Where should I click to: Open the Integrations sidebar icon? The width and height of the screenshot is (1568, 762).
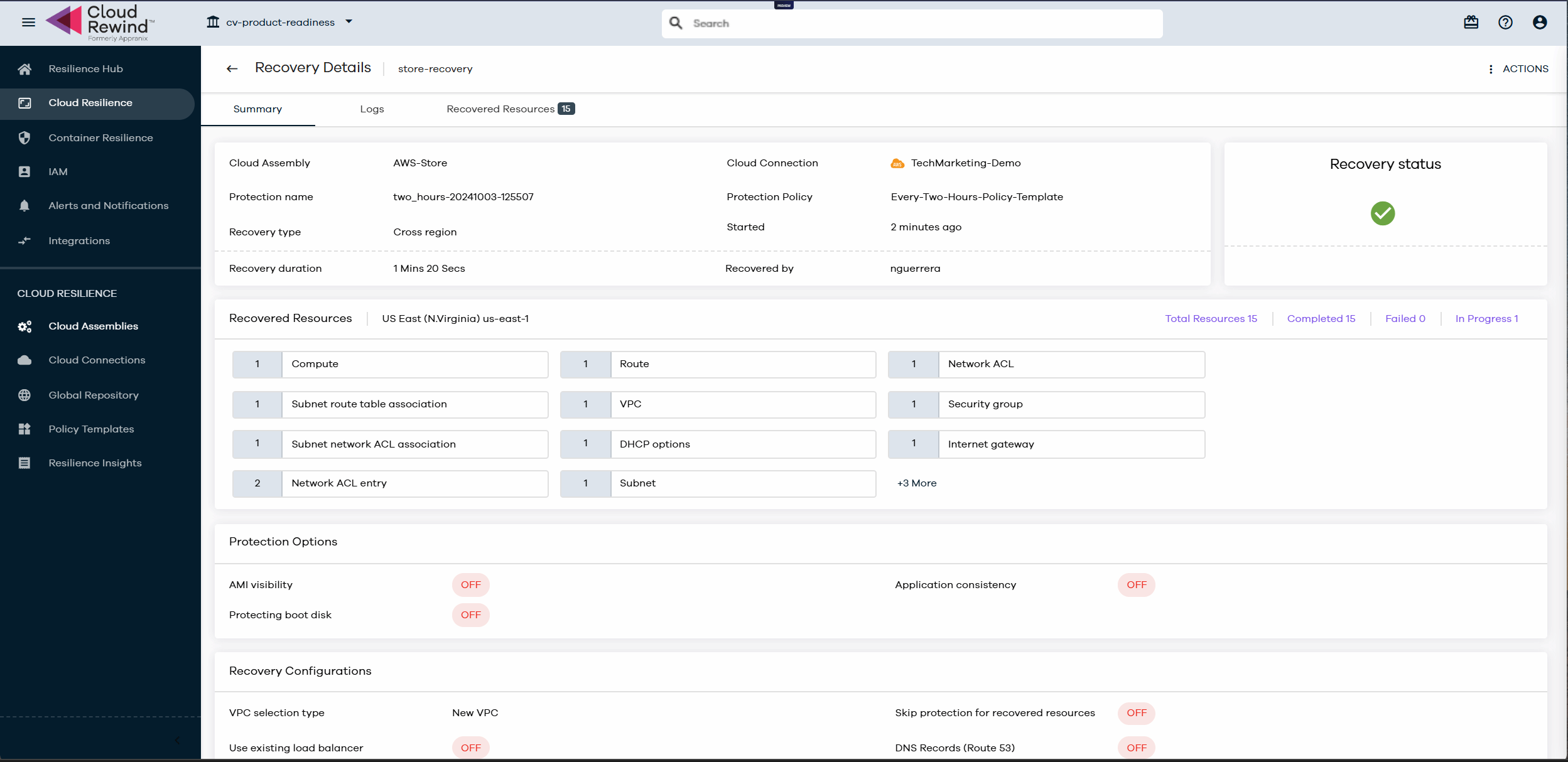click(x=25, y=240)
